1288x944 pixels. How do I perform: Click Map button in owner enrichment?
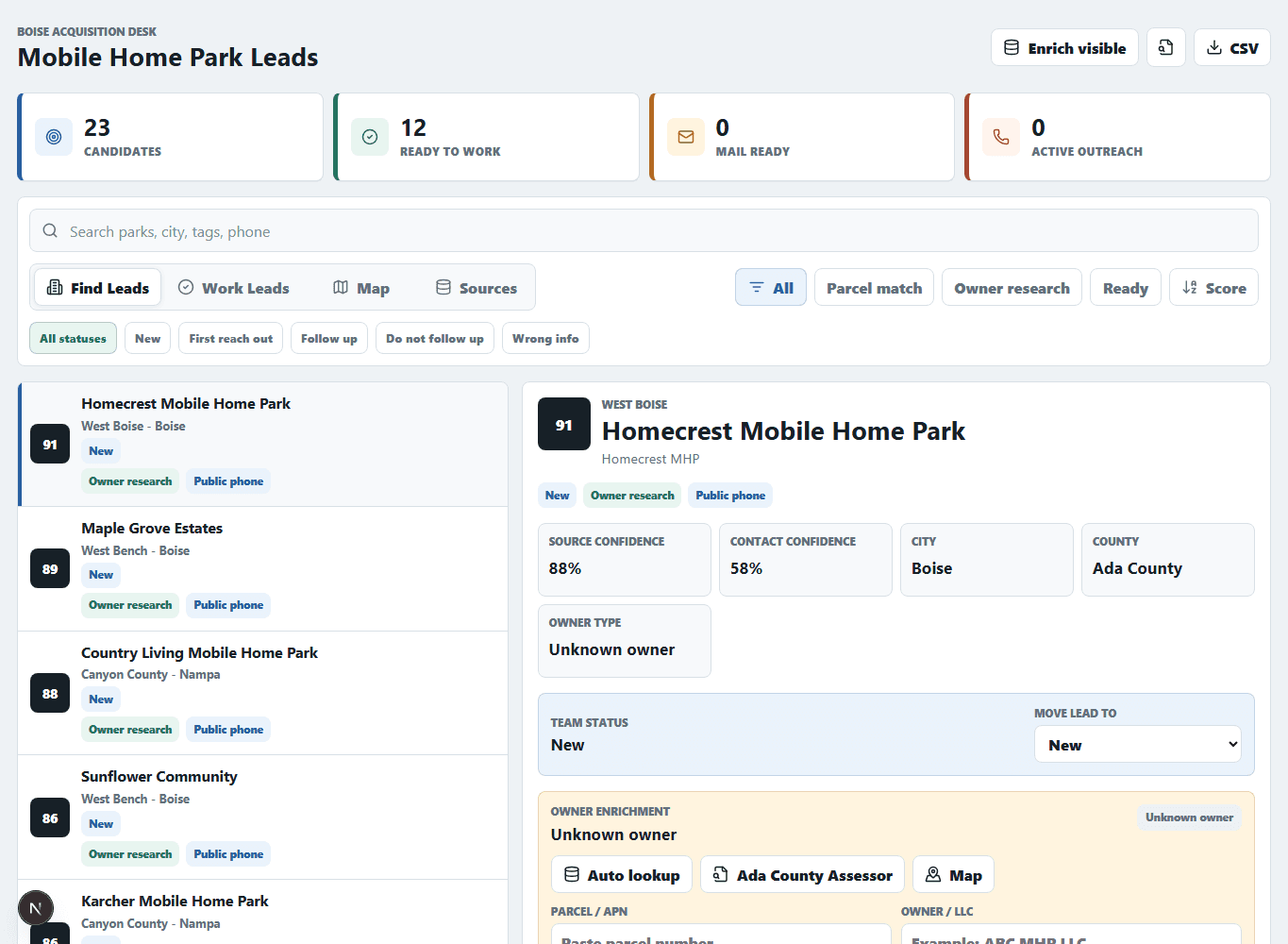point(953,875)
